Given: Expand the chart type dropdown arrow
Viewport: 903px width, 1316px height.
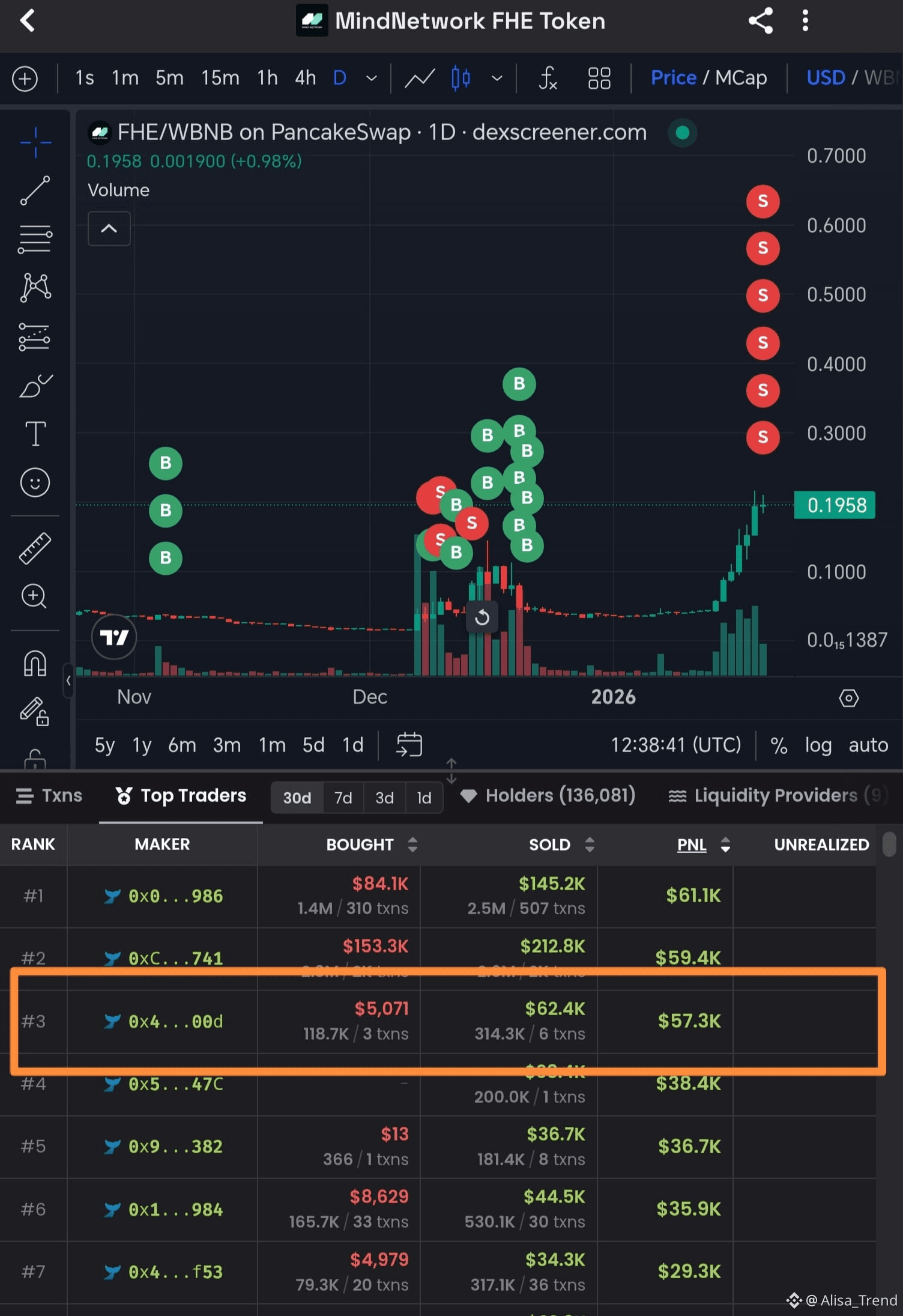Looking at the screenshot, I should 497,78.
